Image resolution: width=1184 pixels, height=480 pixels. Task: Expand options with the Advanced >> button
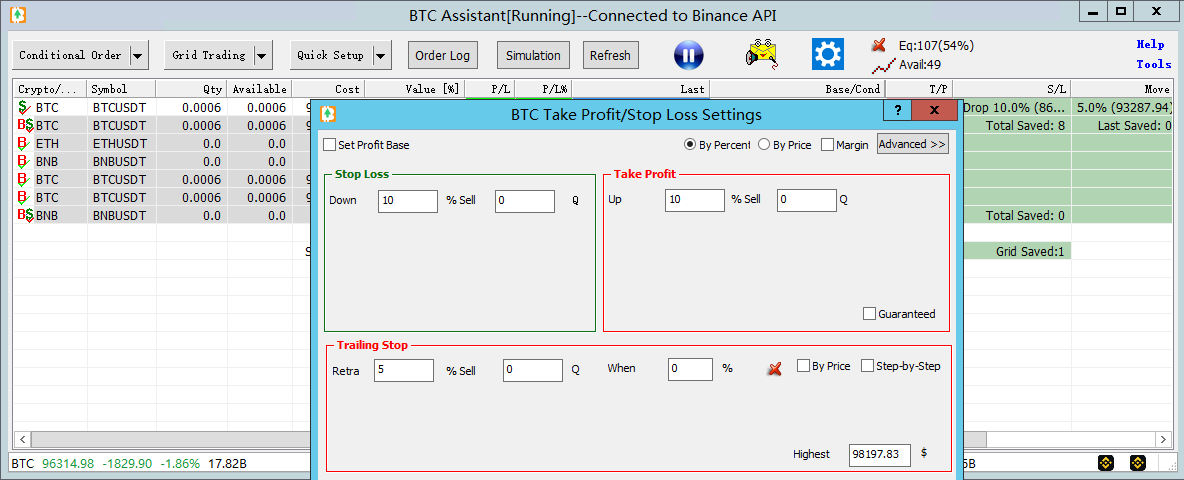pyautogui.click(x=912, y=143)
